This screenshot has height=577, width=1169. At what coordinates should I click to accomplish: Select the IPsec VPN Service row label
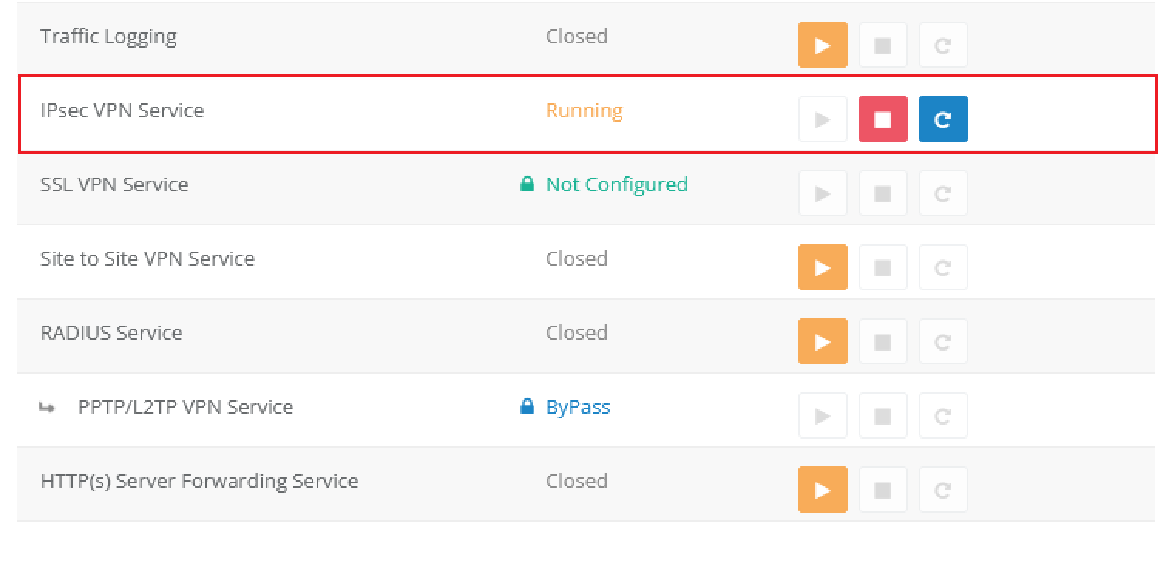[x=122, y=110]
